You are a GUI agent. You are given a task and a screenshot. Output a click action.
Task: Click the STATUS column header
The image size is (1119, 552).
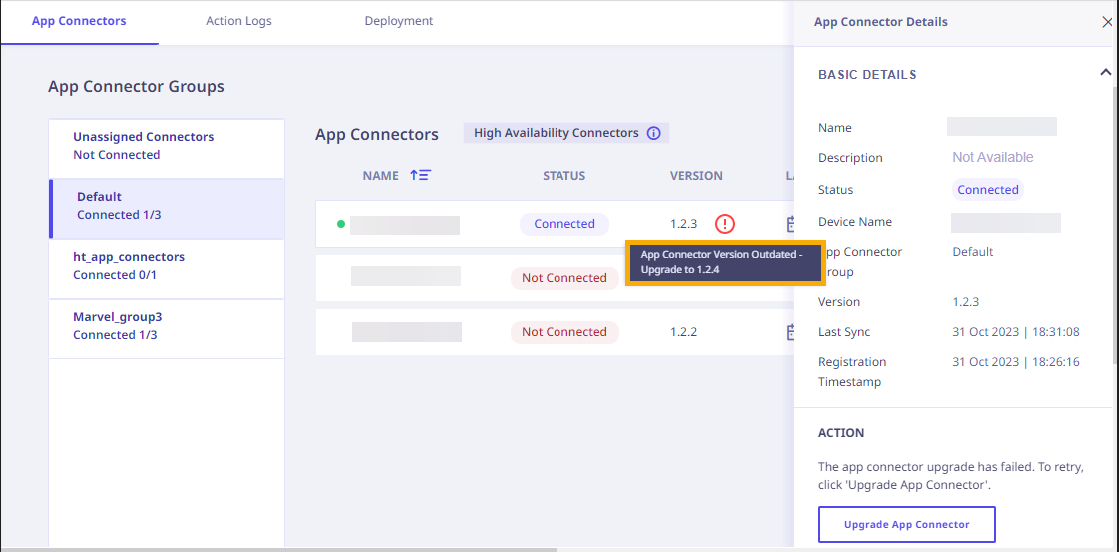(x=564, y=176)
